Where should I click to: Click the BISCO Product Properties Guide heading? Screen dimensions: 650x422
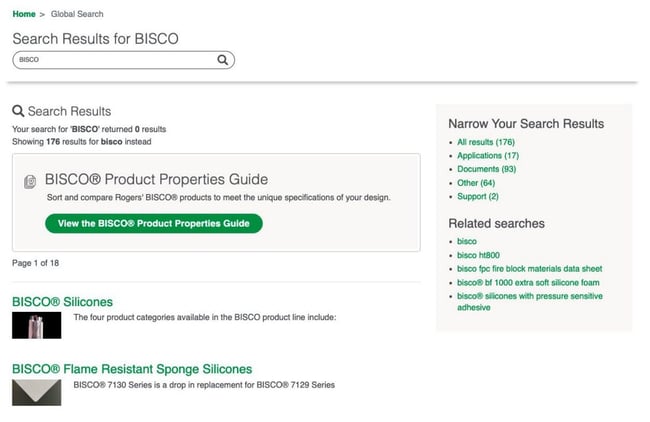click(x=156, y=179)
